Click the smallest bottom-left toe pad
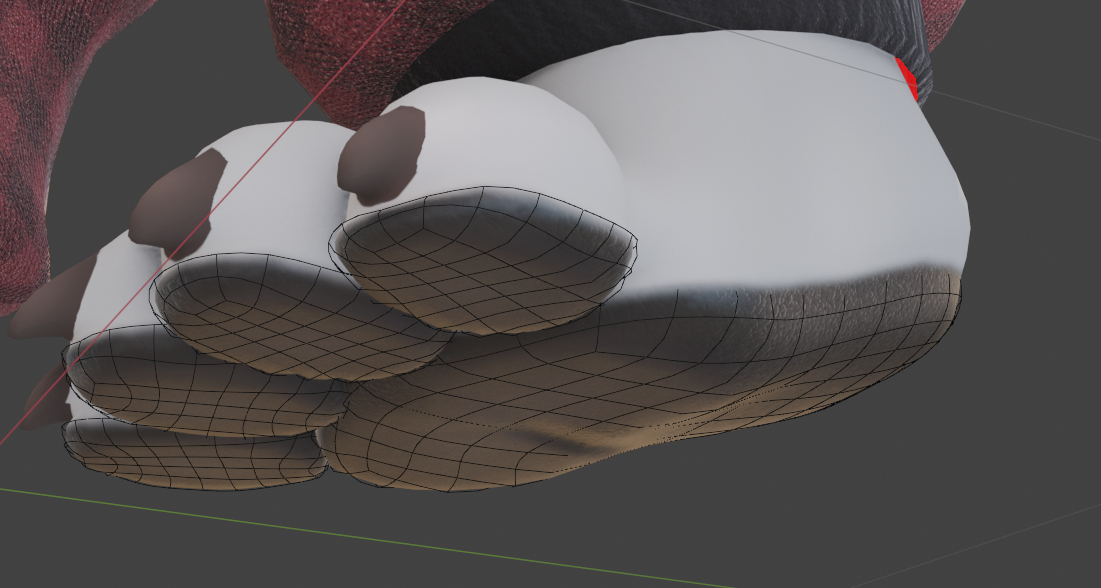 (190, 455)
